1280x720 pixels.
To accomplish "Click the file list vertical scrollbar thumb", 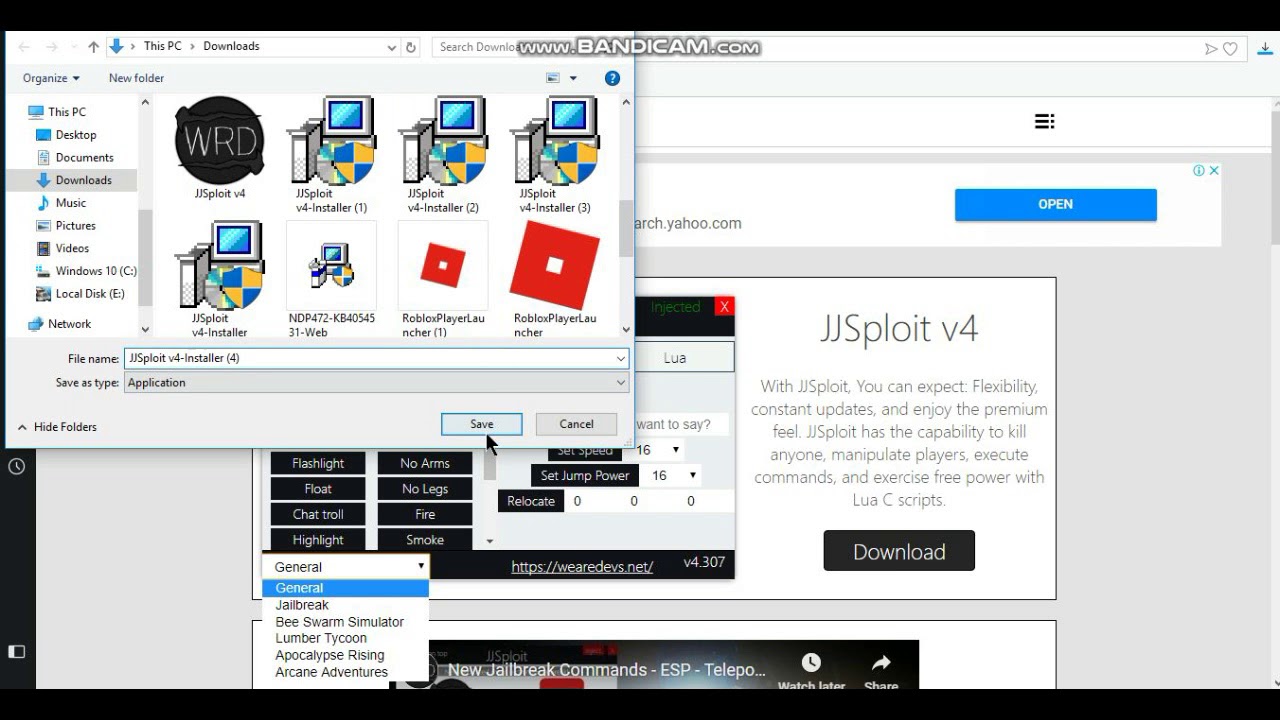I will [x=626, y=228].
